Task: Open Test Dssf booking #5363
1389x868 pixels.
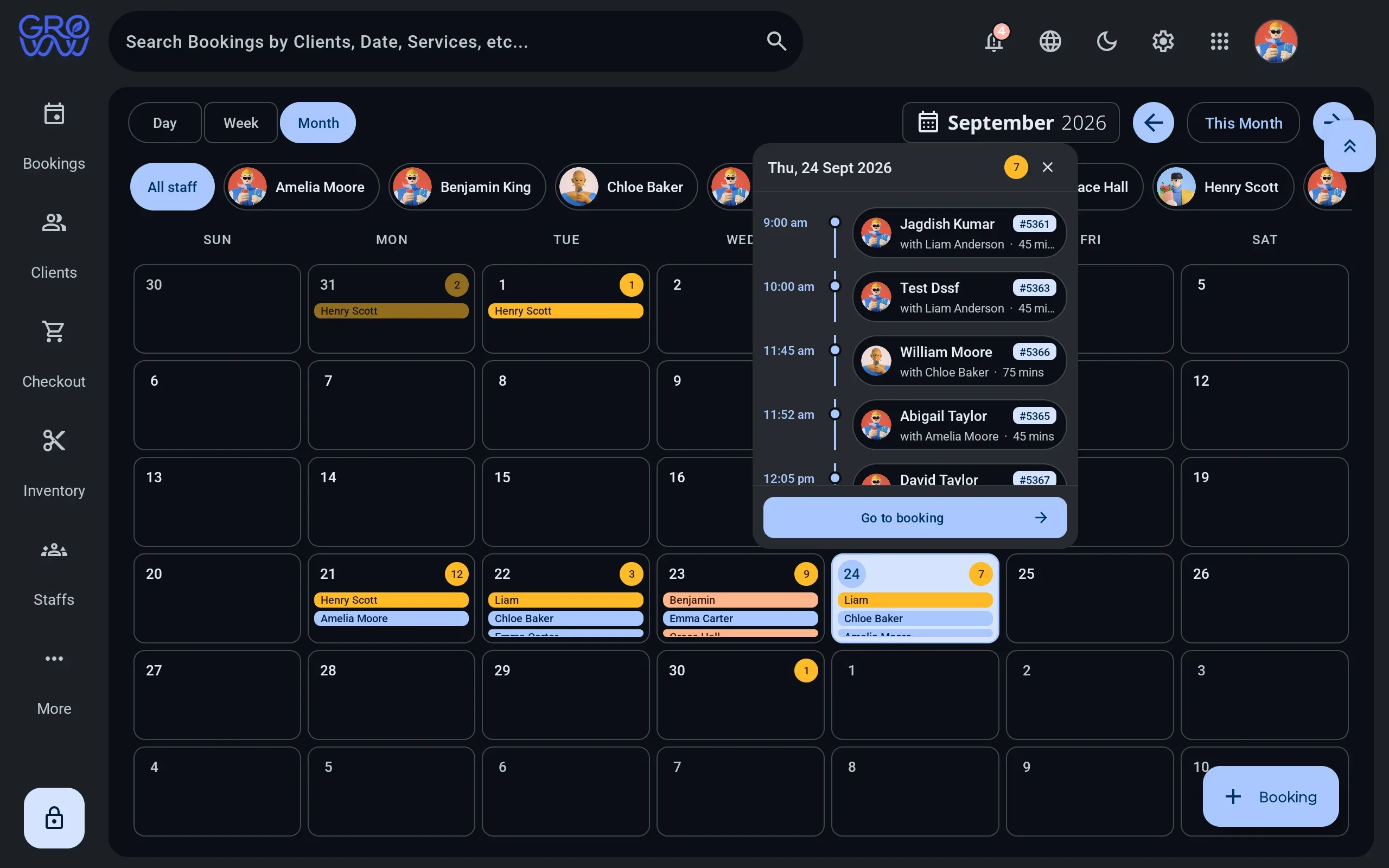Action: (x=960, y=297)
